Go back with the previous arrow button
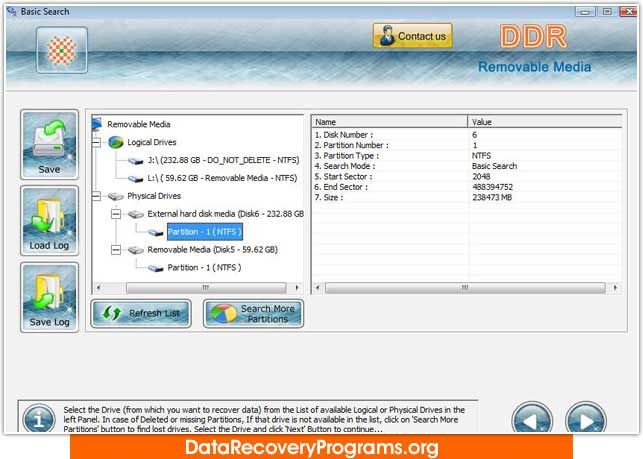643x459 pixels. click(532, 418)
